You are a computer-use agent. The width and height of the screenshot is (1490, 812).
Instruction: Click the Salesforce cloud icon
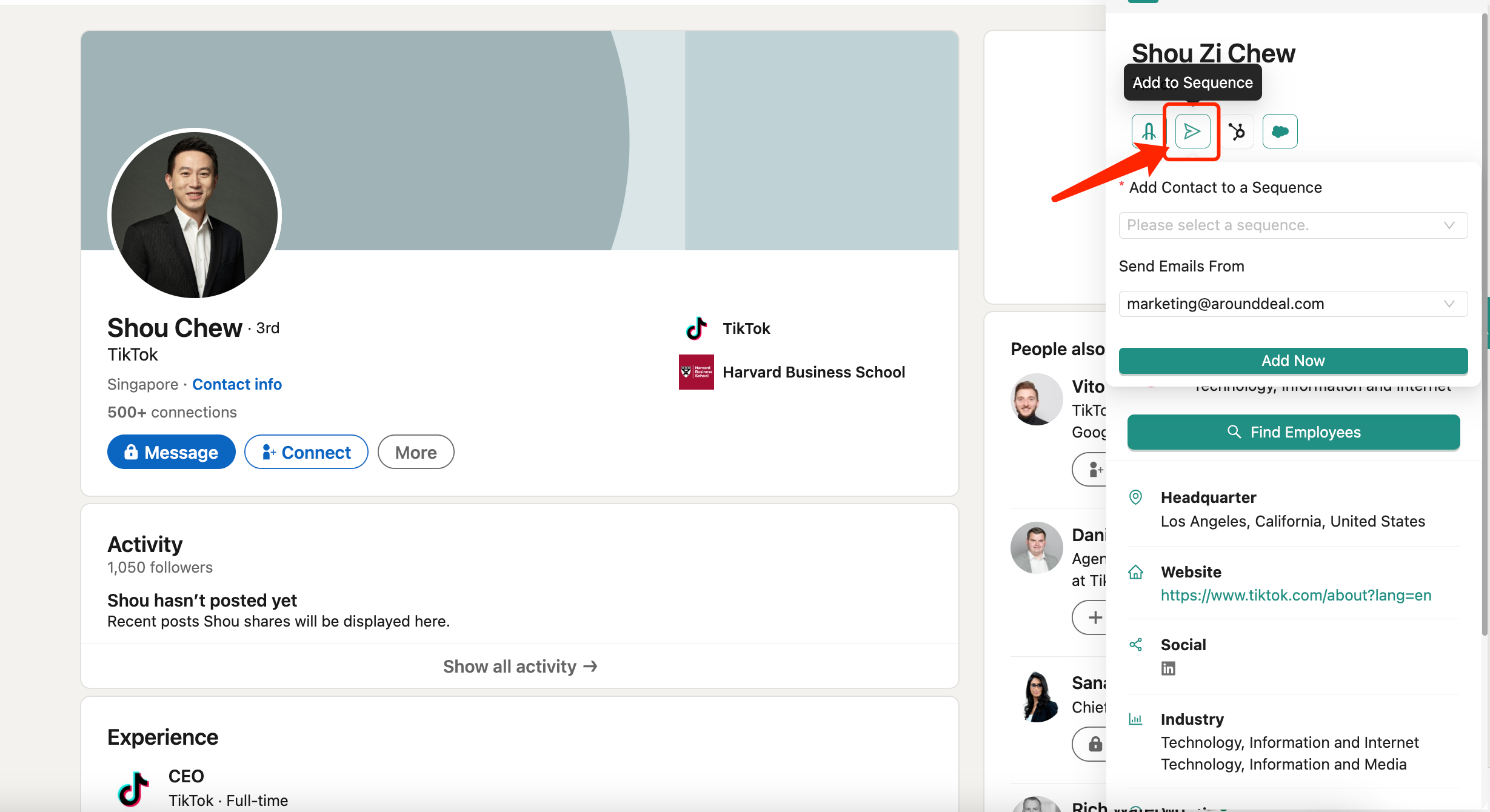coord(1280,131)
